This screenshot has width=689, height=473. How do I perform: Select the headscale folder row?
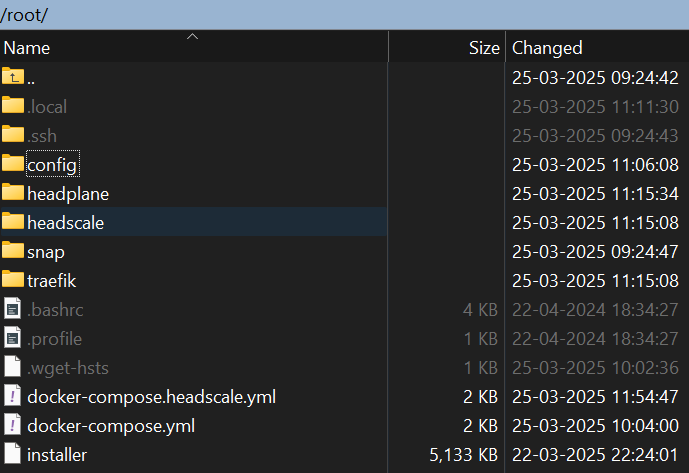pos(194,222)
